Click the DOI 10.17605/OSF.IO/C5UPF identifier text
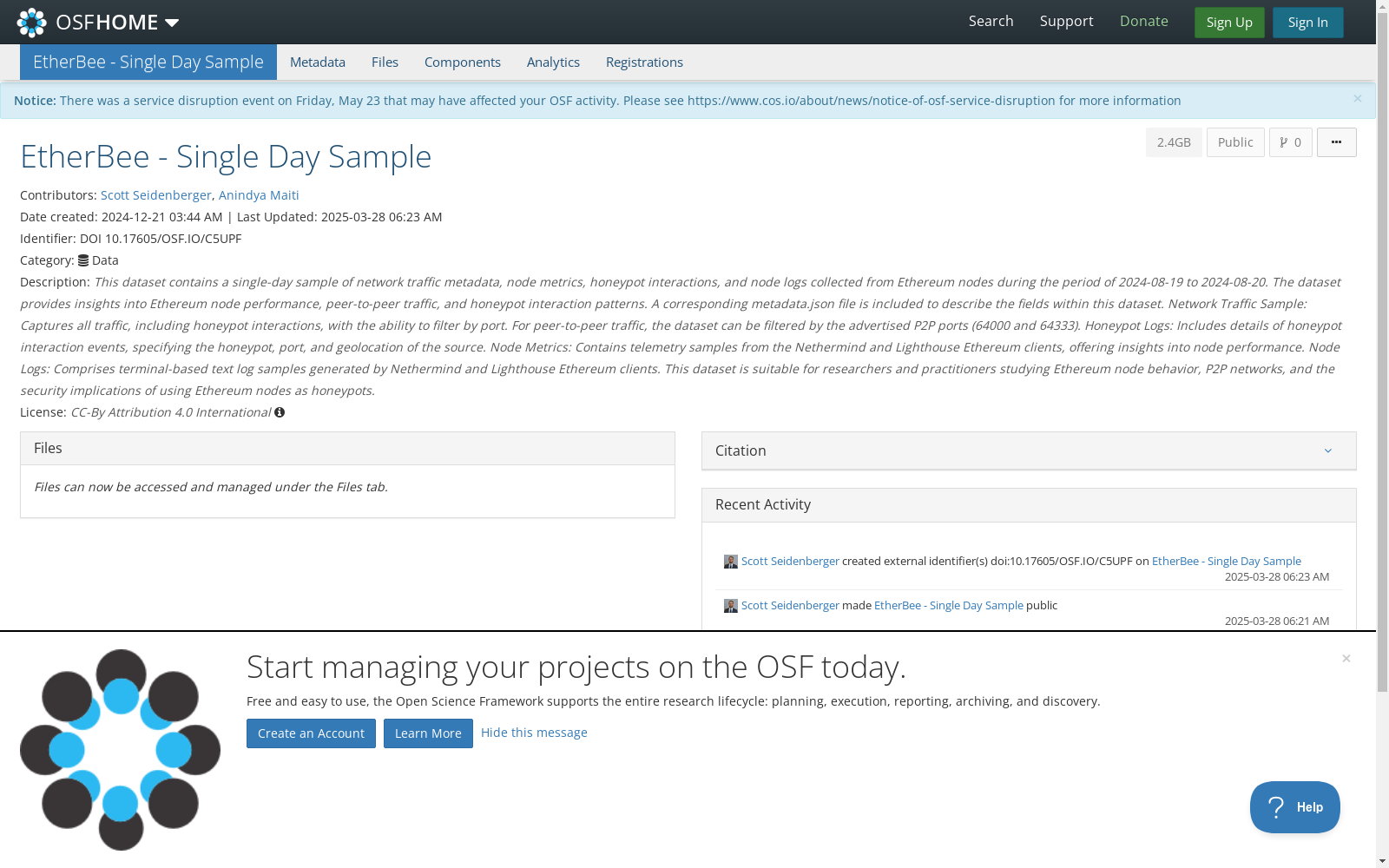The image size is (1389, 868). tap(161, 239)
